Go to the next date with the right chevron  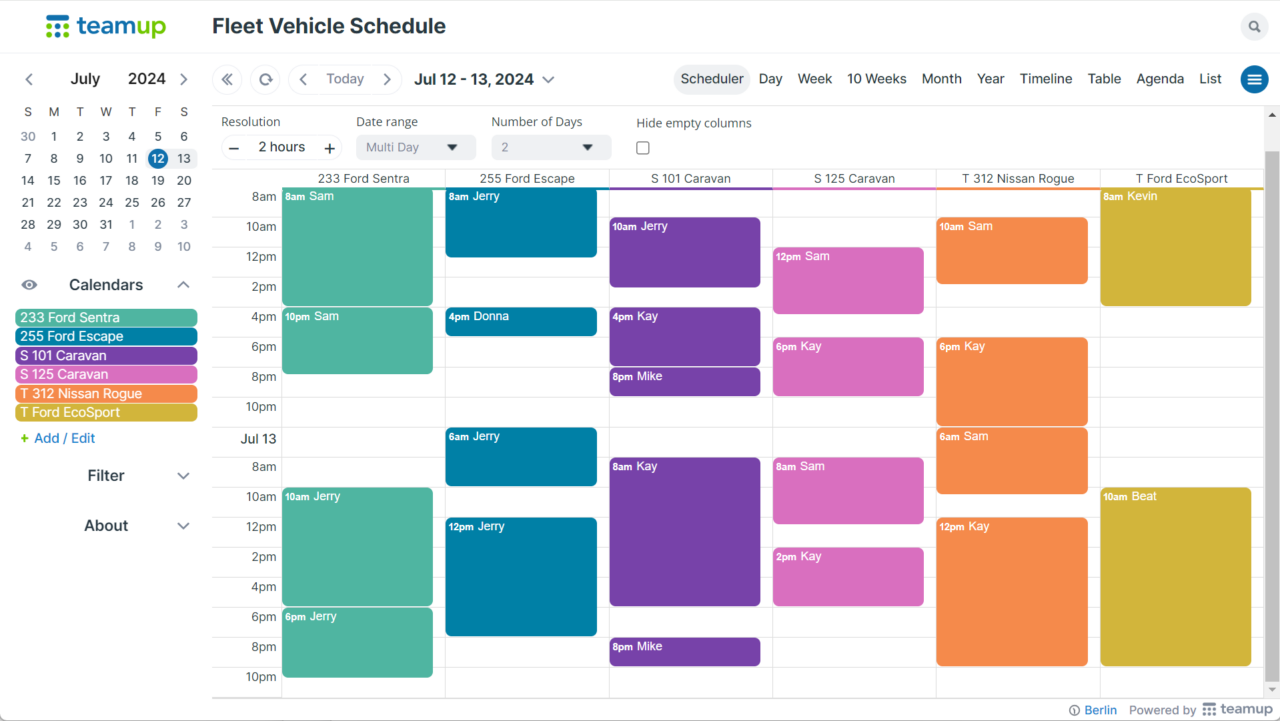pyautogui.click(x=388, y=79)
